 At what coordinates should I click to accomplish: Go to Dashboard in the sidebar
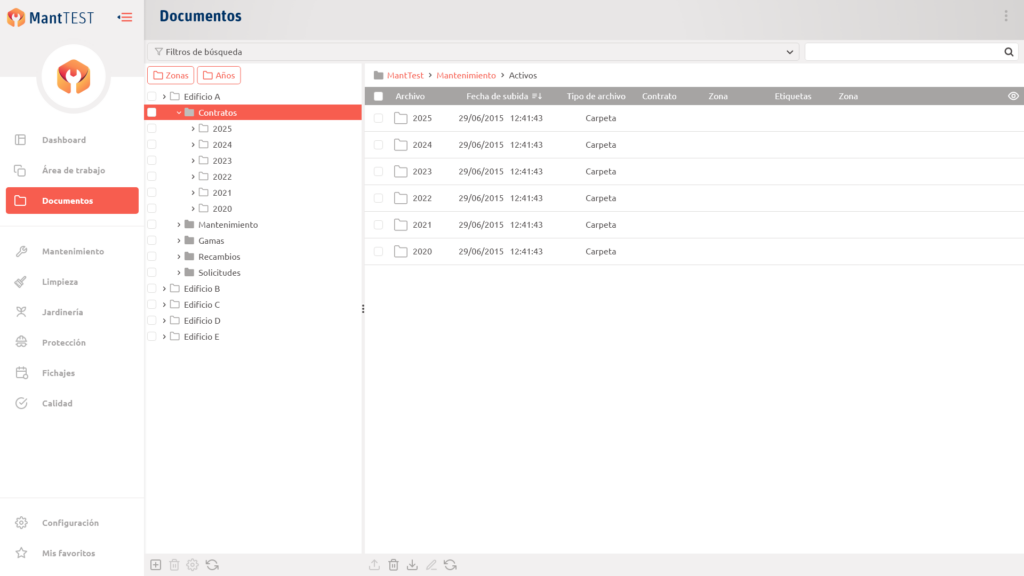[63, 140]
